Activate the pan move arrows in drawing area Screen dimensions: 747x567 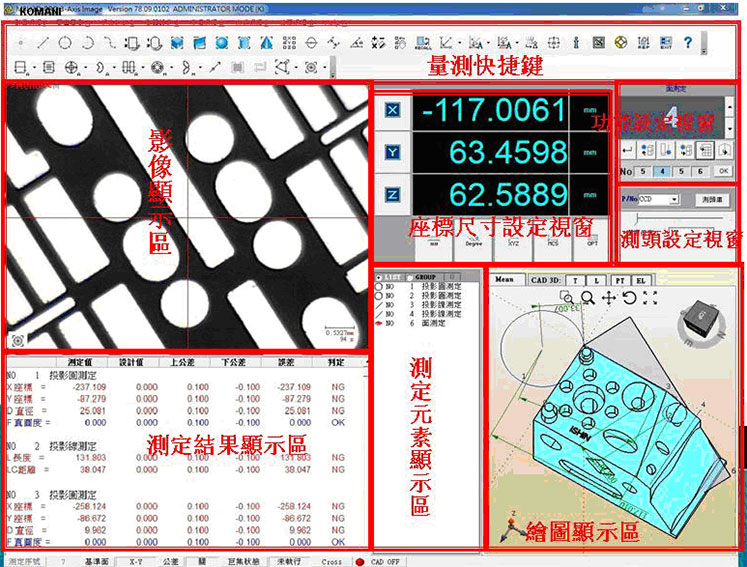click(x=609, y=297)
